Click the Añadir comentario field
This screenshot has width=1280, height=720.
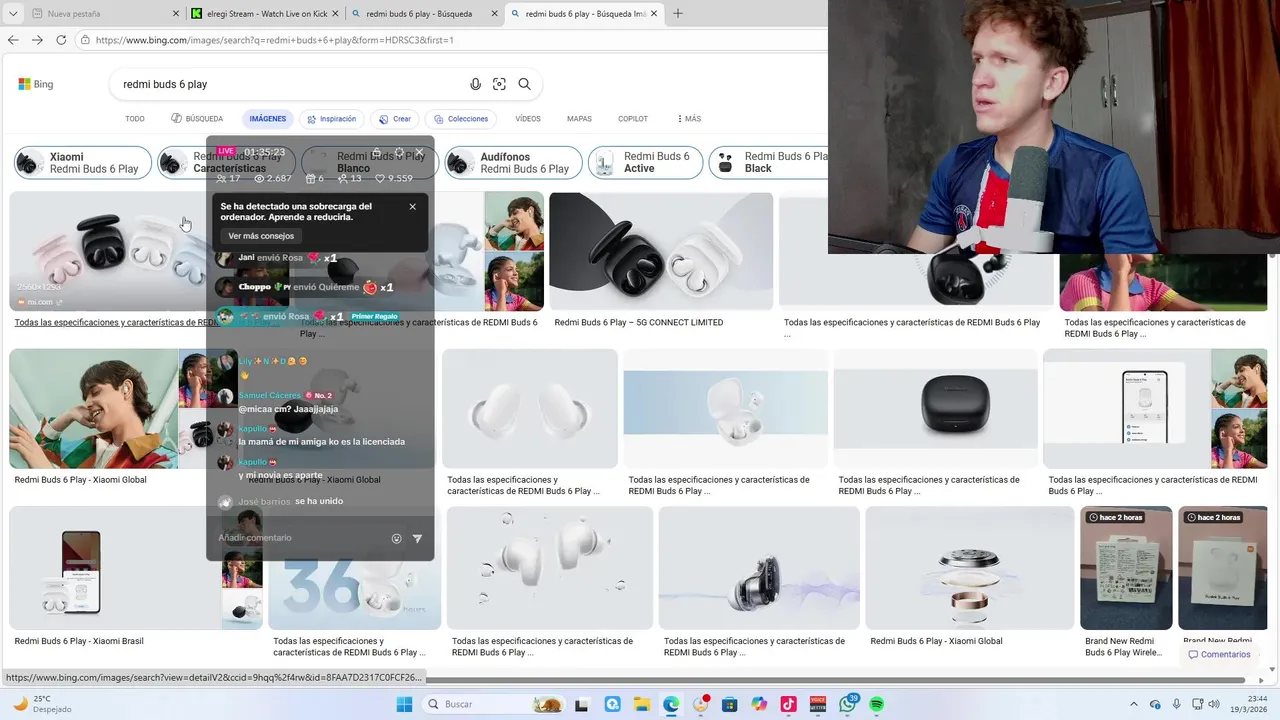(300, 538)
